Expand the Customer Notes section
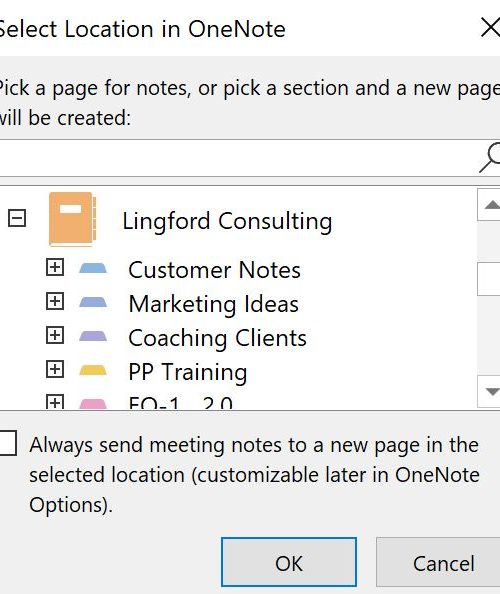500x594 pixels. [55, 267]
